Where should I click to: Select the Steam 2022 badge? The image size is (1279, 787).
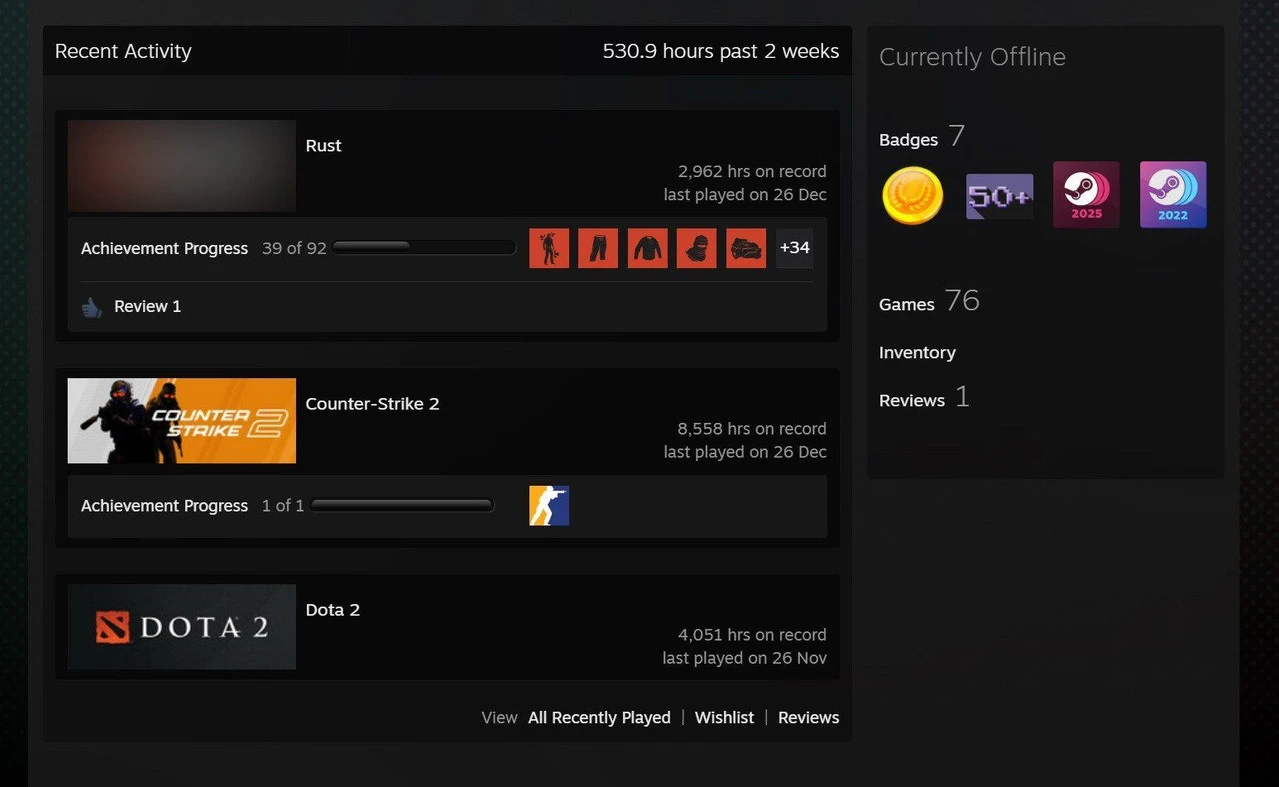tap(1173, 195)
